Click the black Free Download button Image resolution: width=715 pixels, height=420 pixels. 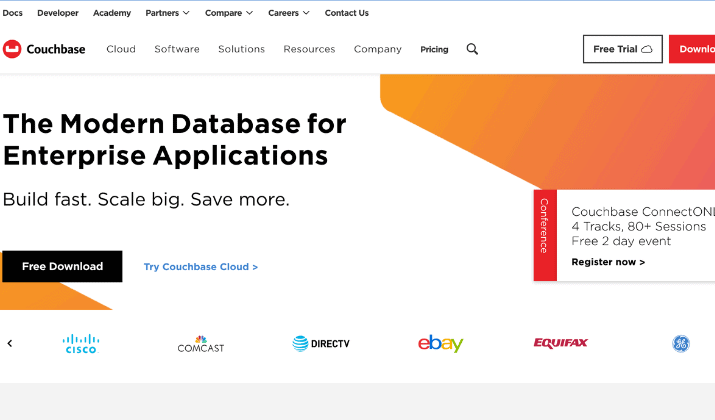click(x=62, y=266)
